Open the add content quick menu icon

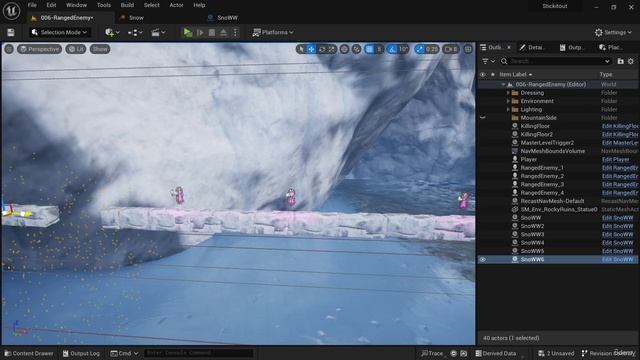click(x=112, y=32)
